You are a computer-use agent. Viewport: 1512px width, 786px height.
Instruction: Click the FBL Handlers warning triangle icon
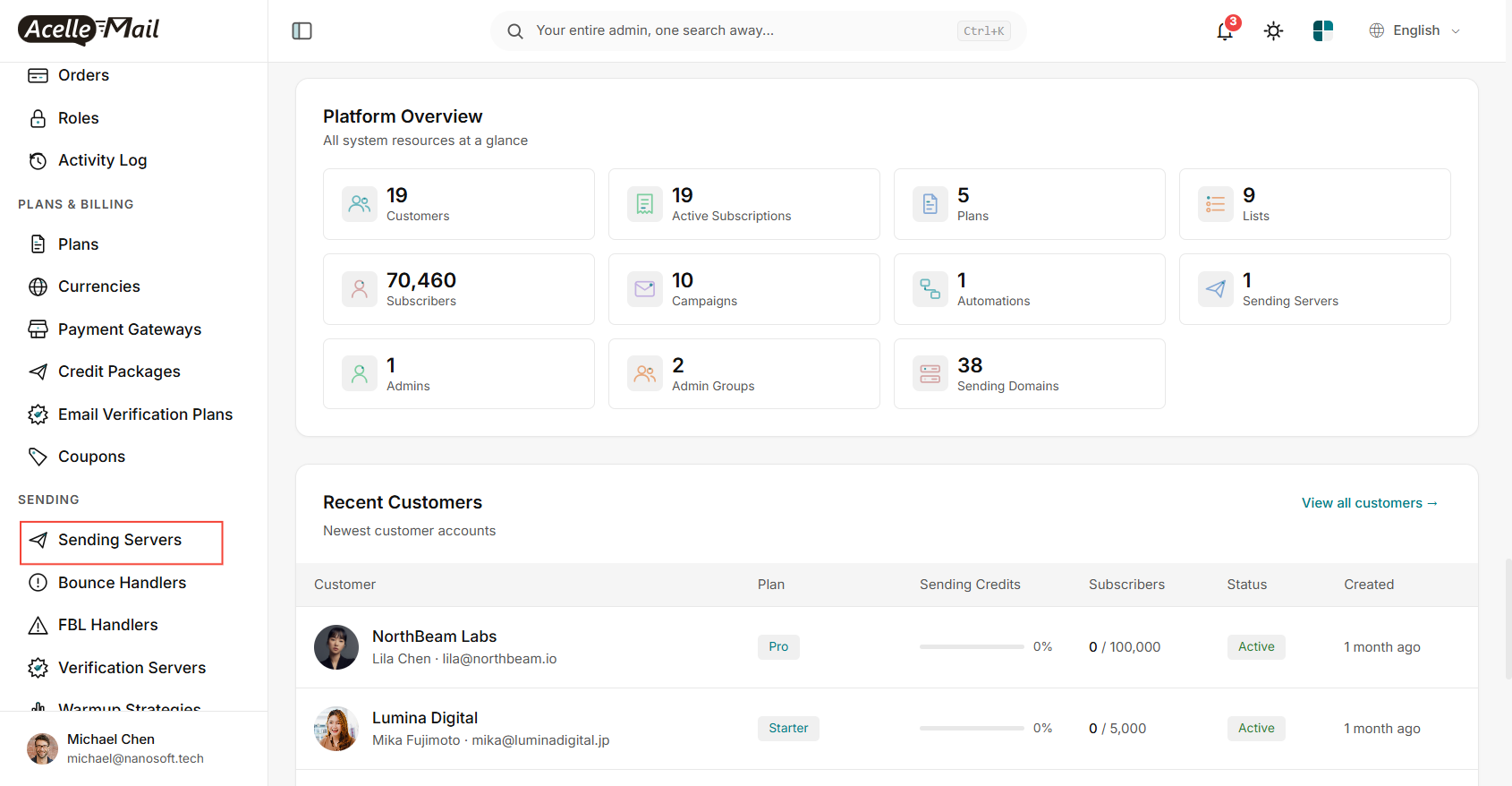[x=38, y=626]
